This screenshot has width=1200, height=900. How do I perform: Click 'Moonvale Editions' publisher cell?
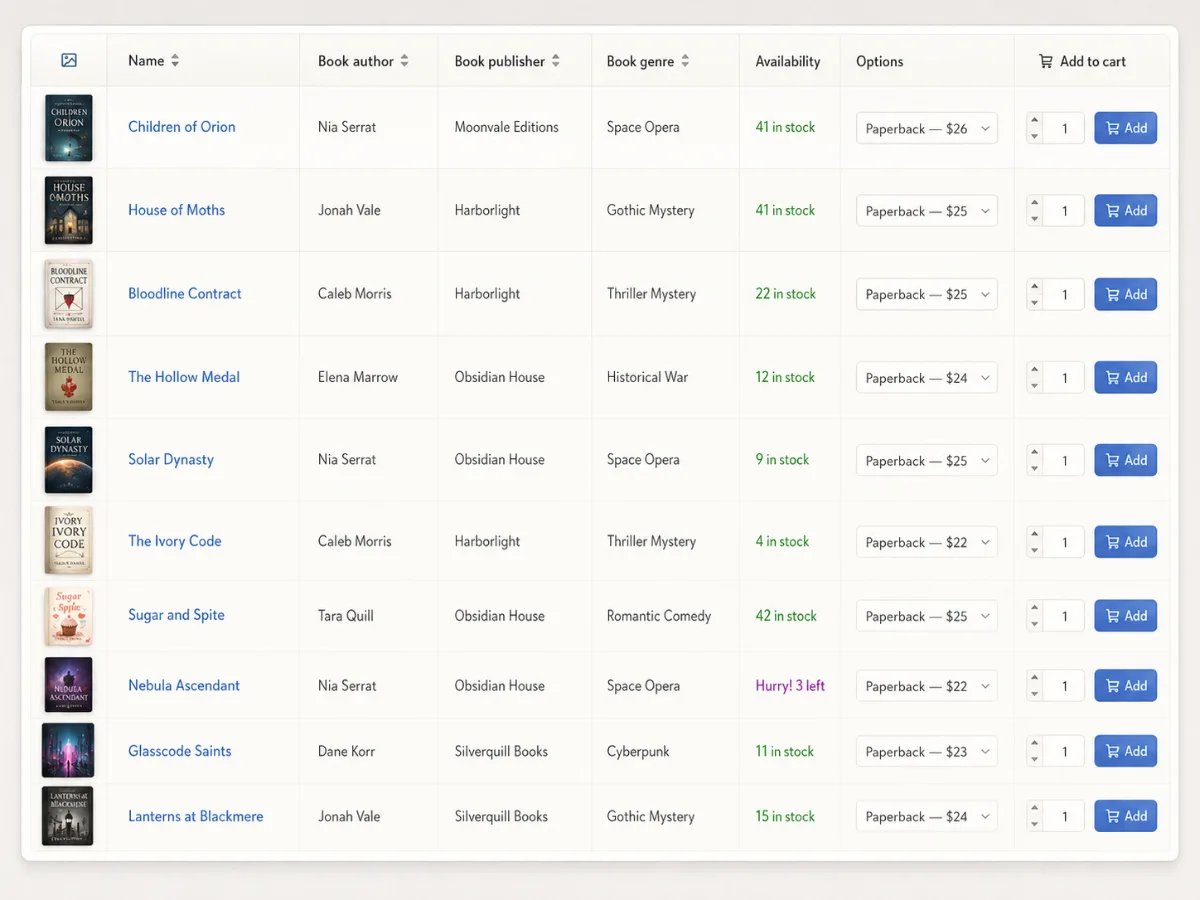506,127
